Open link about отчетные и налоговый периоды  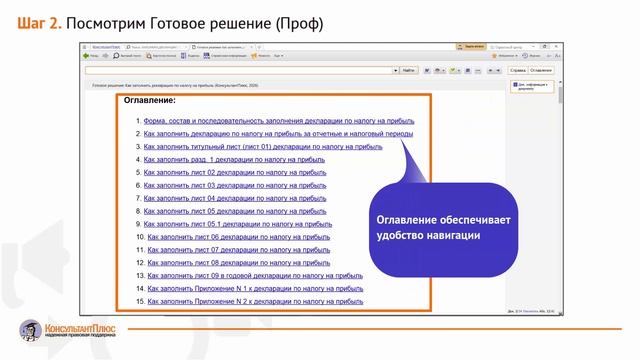pos(278,133)
